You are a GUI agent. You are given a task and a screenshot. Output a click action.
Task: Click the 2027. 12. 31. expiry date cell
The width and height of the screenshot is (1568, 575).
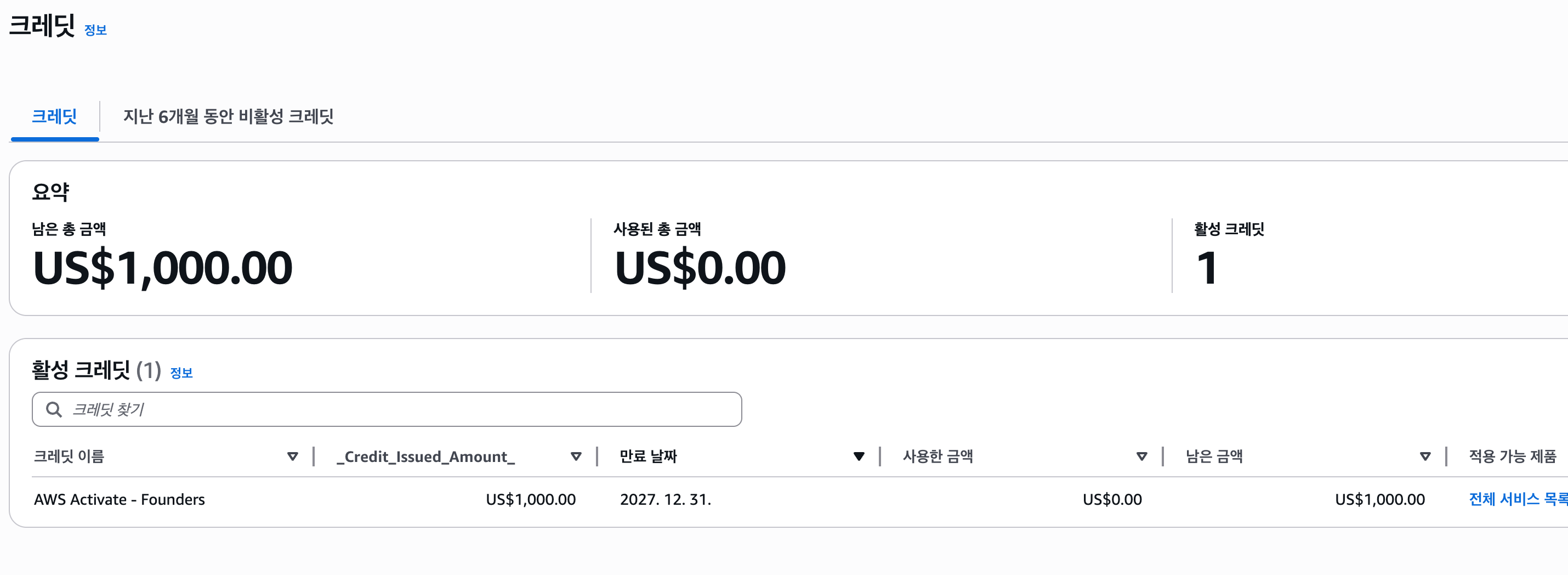(x=666, y=499)
